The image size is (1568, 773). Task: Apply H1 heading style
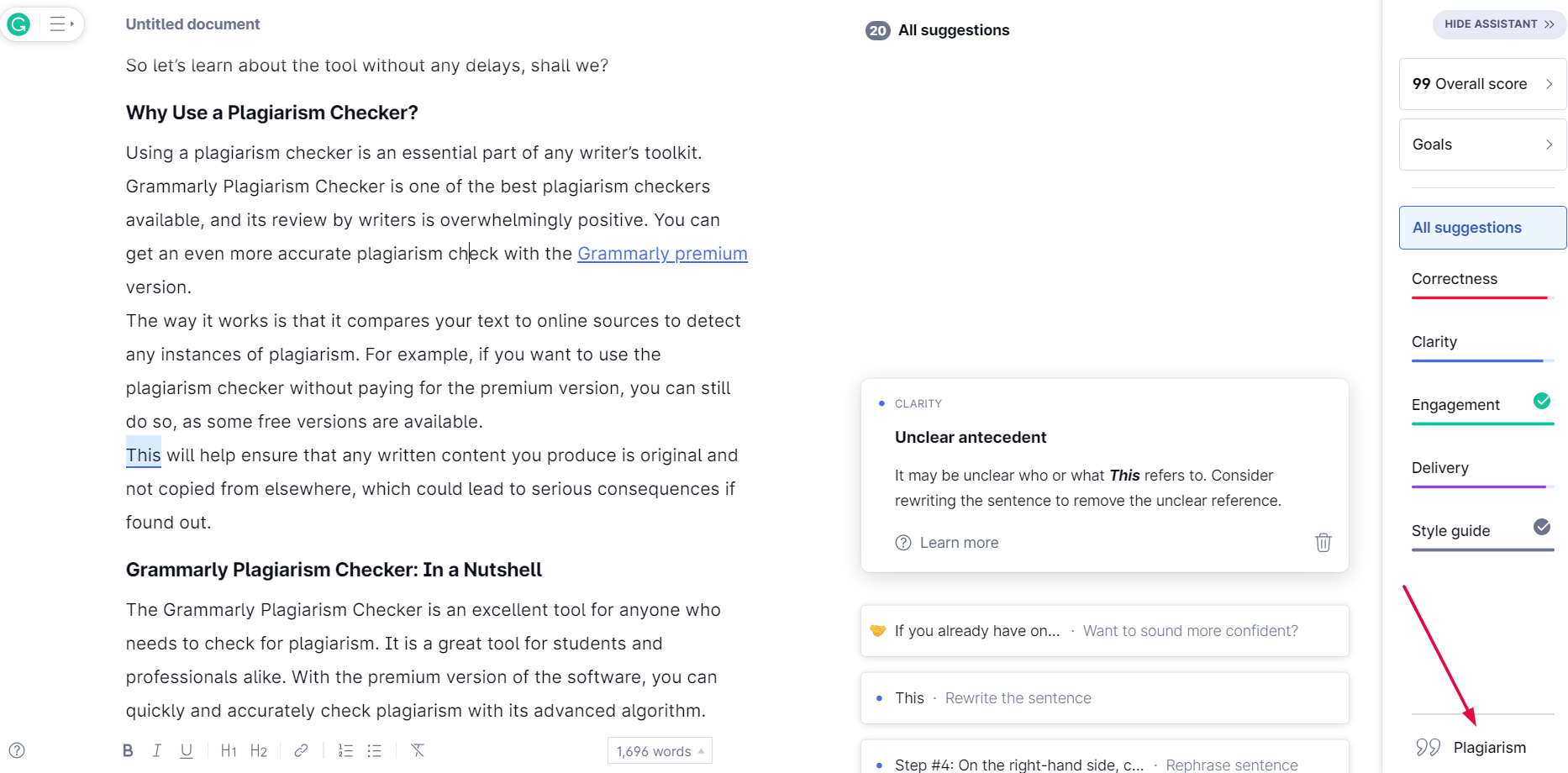[229, 750]
